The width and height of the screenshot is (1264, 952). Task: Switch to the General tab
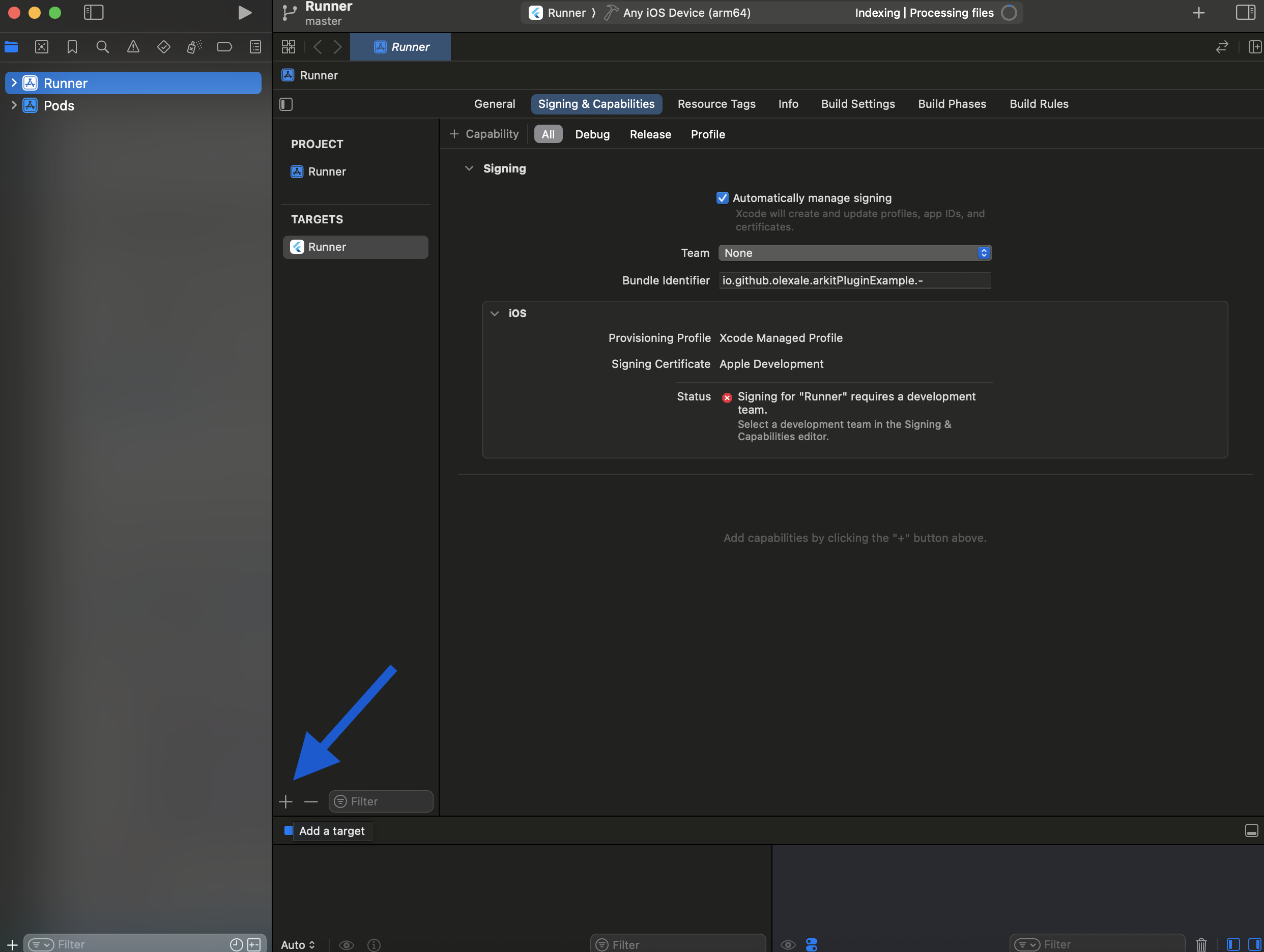(x=494, y=104)
